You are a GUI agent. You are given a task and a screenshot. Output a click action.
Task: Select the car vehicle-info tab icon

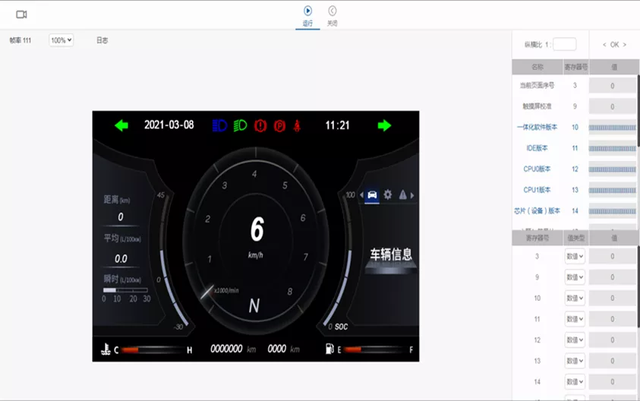(372, 195)
